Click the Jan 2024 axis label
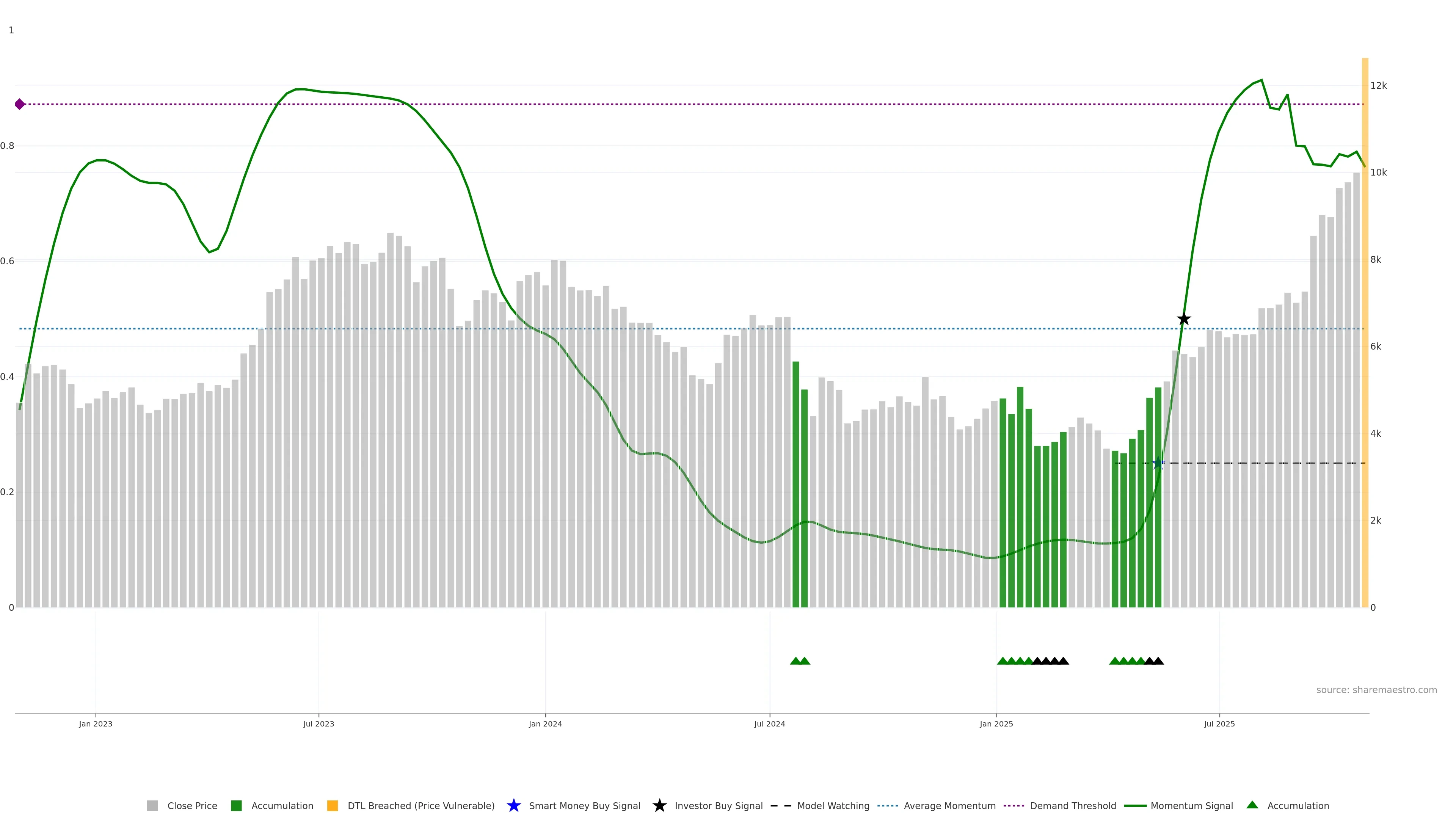The image size is (1456, 819). pyautogui.click(x=545, y=724)
